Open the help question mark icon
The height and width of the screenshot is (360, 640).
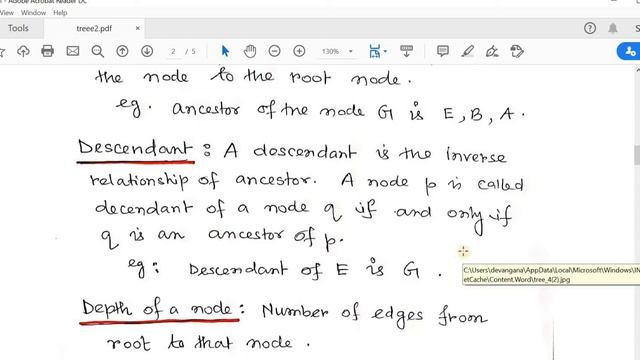(590, 28)
